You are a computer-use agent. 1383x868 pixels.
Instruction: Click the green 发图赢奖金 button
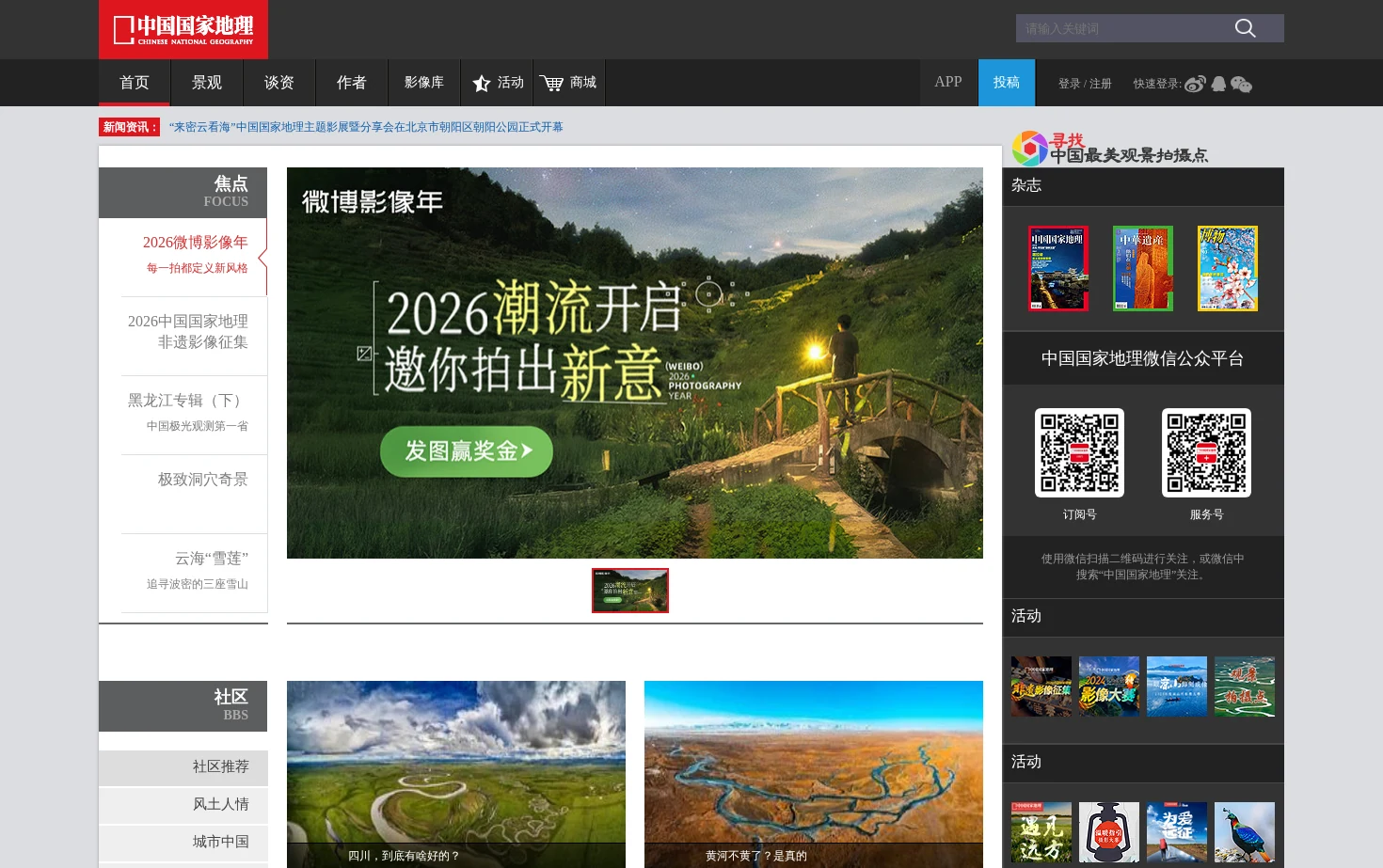pos(467,451)
